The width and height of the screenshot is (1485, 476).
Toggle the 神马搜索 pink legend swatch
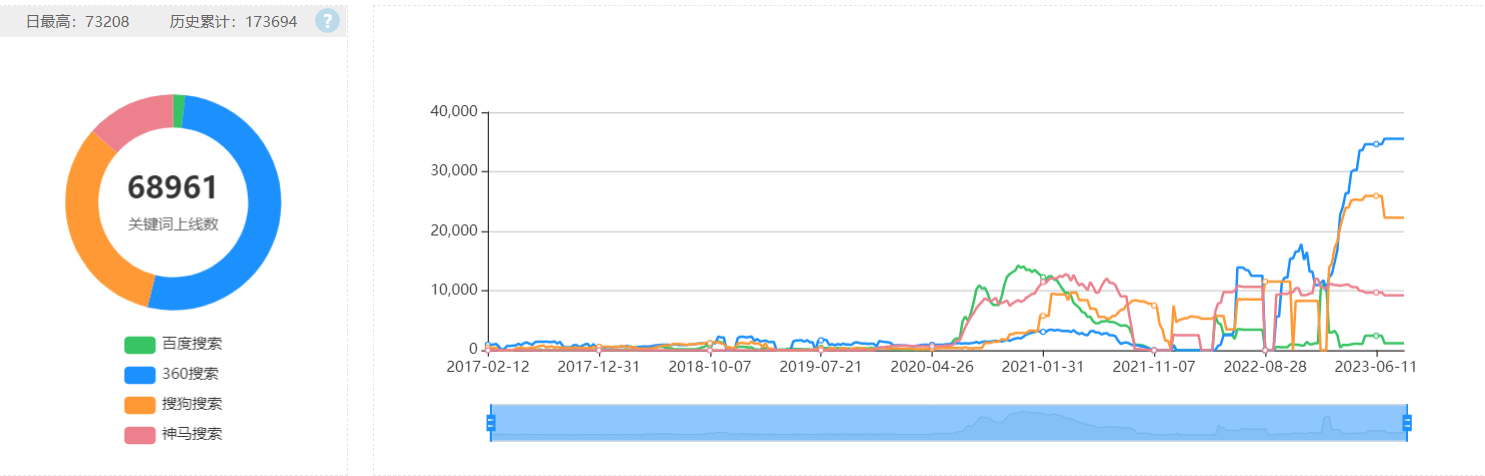(140, 434)
